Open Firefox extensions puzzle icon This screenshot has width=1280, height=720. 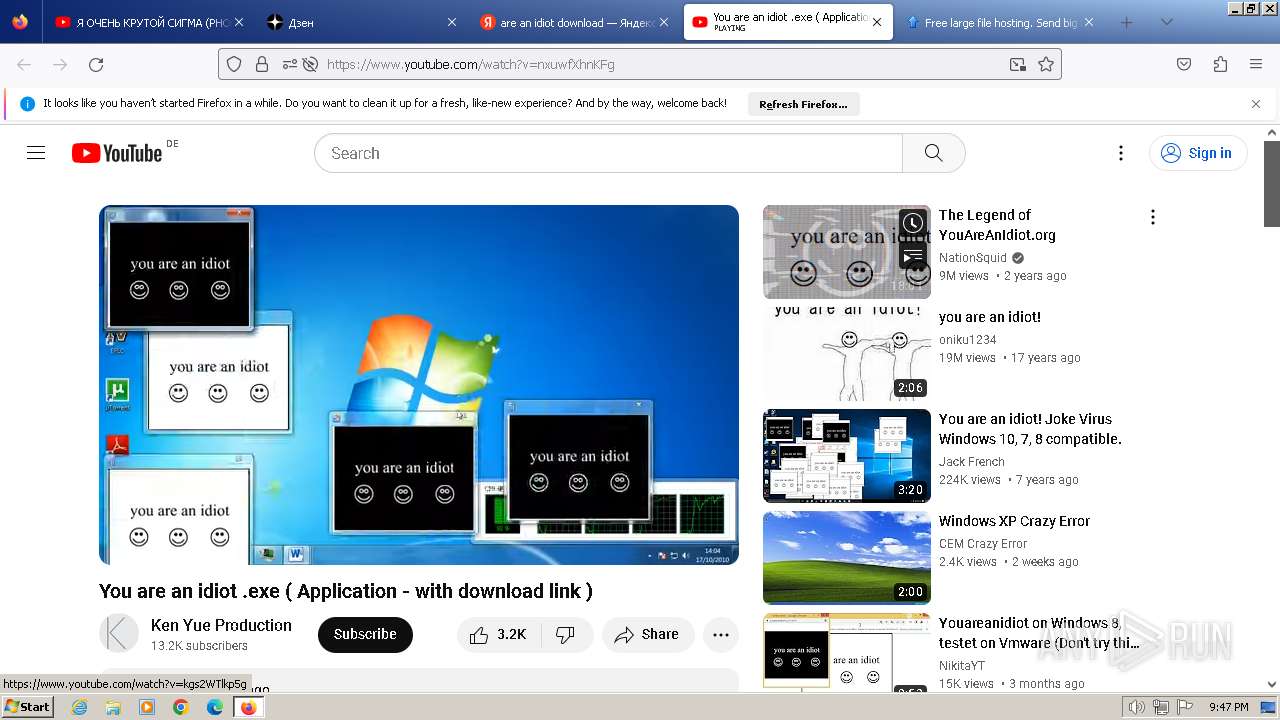pos(1220,64)
